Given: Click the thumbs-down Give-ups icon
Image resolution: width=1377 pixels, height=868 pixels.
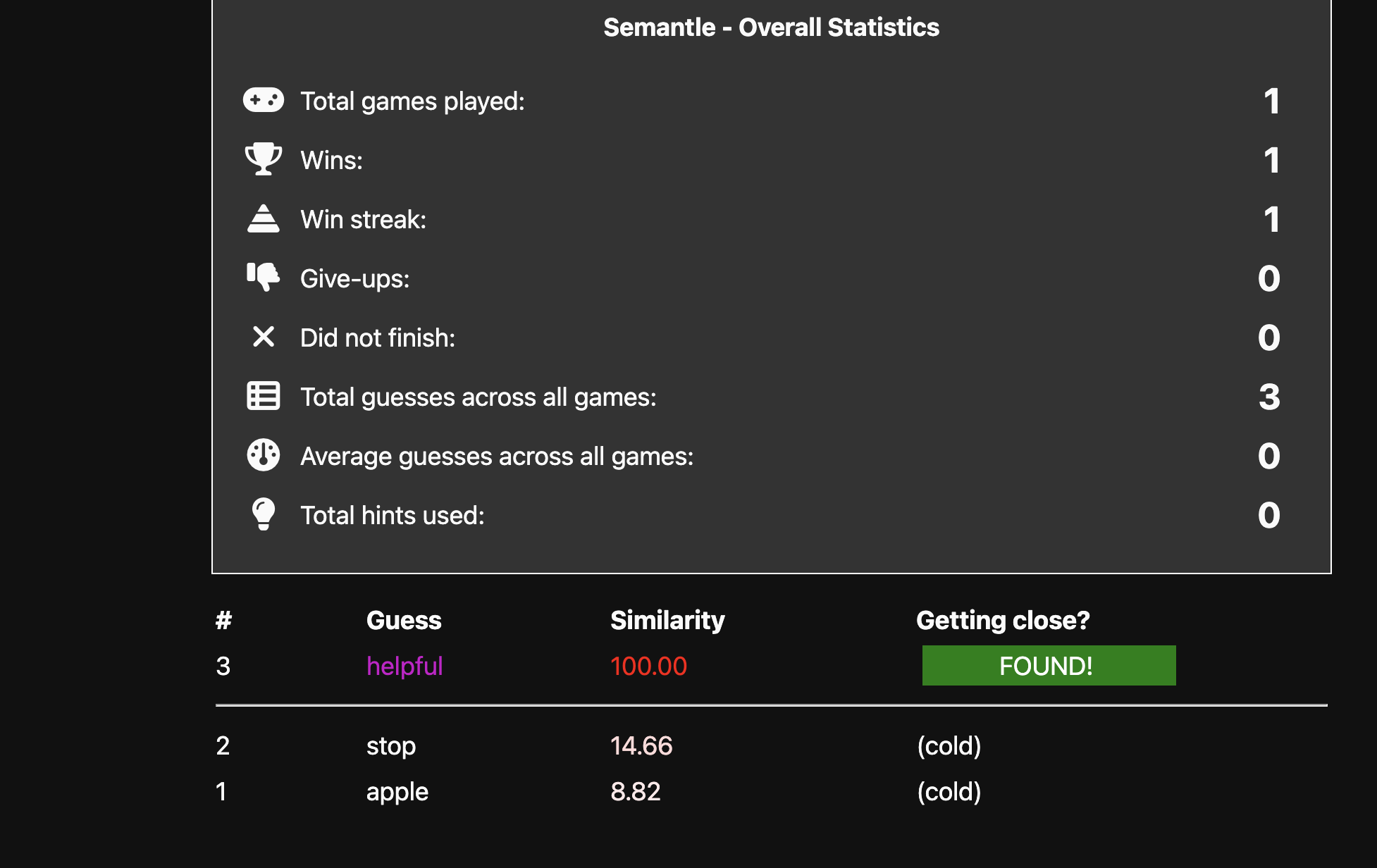Looking at the screenshot, I should (264, 278).
